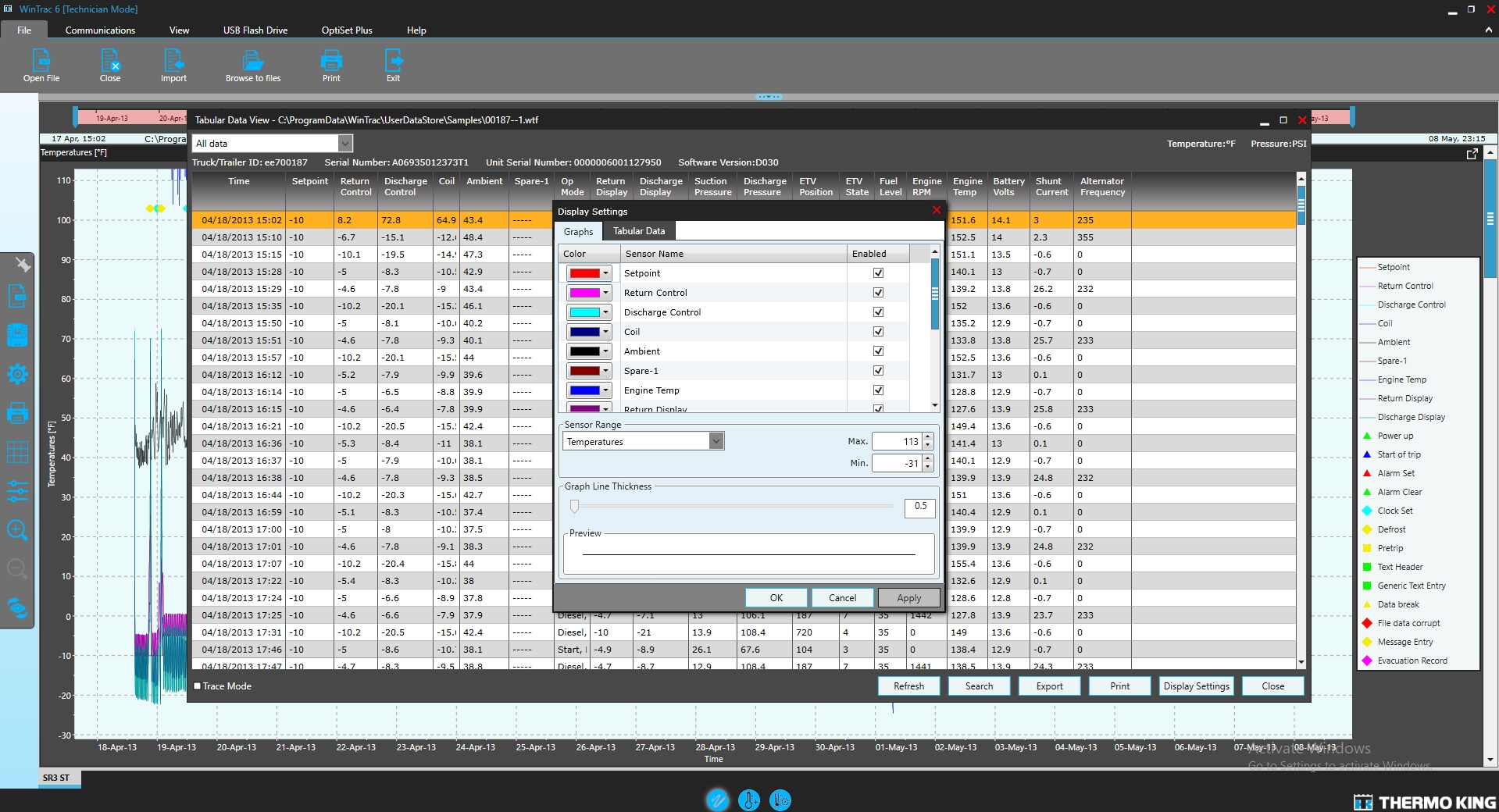This screenshot has height=812, width=1499.
Task: Enable Trace Mode checkbox
Action: click(x=197, y=686)
